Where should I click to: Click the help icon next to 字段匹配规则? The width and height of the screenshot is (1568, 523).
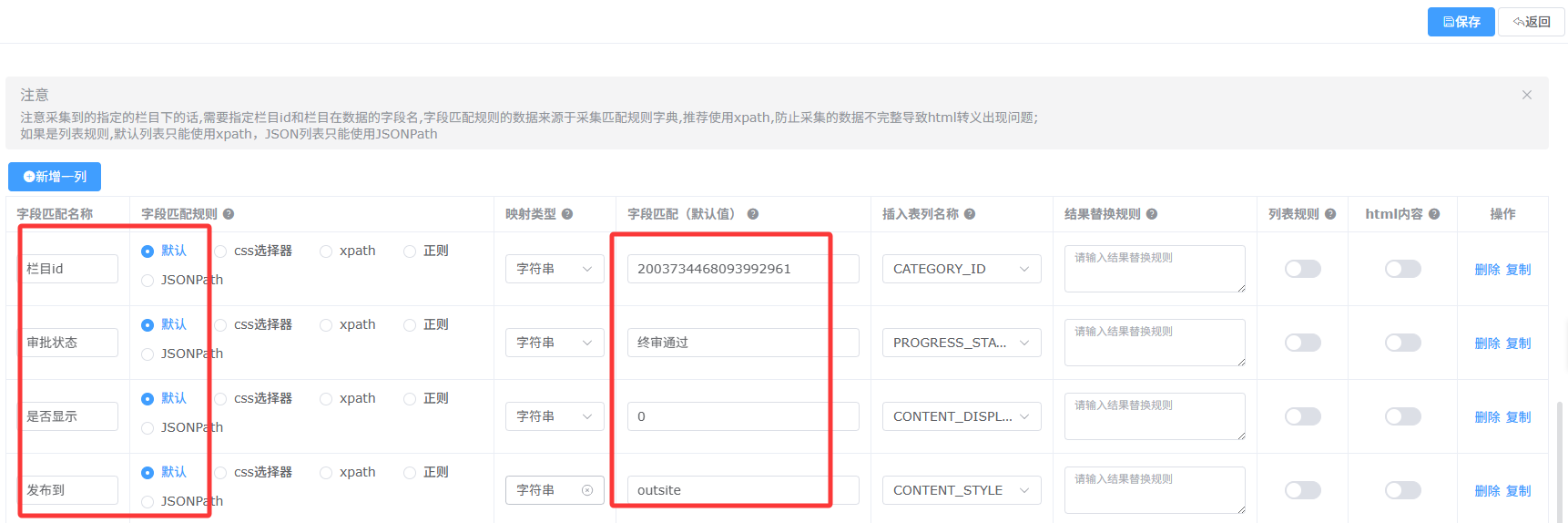point(229,214)
